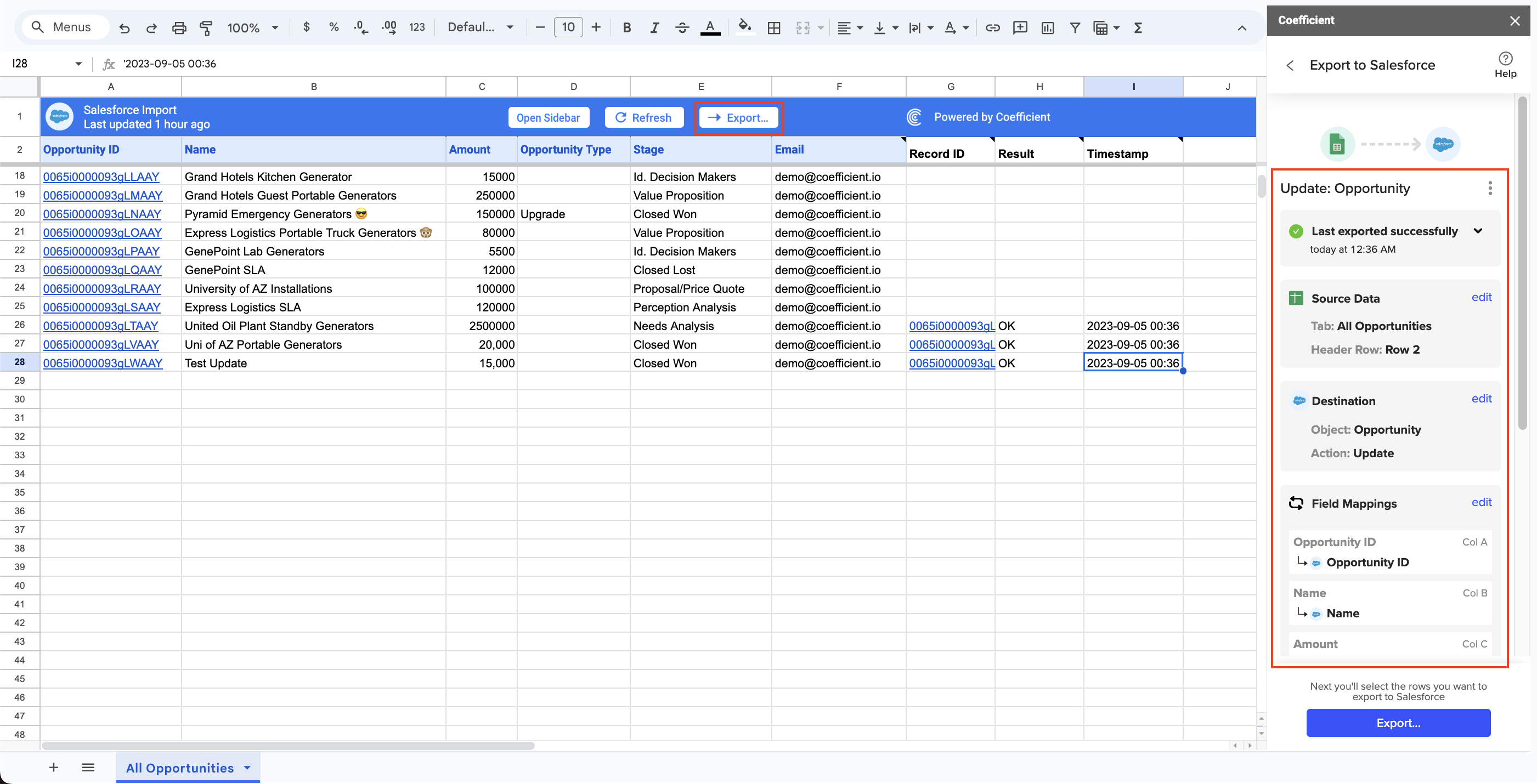Image resolution: width=1537 pixels, height=784 pixels.
Task: Click the Insert chart icon
Action: [1047, 27]
